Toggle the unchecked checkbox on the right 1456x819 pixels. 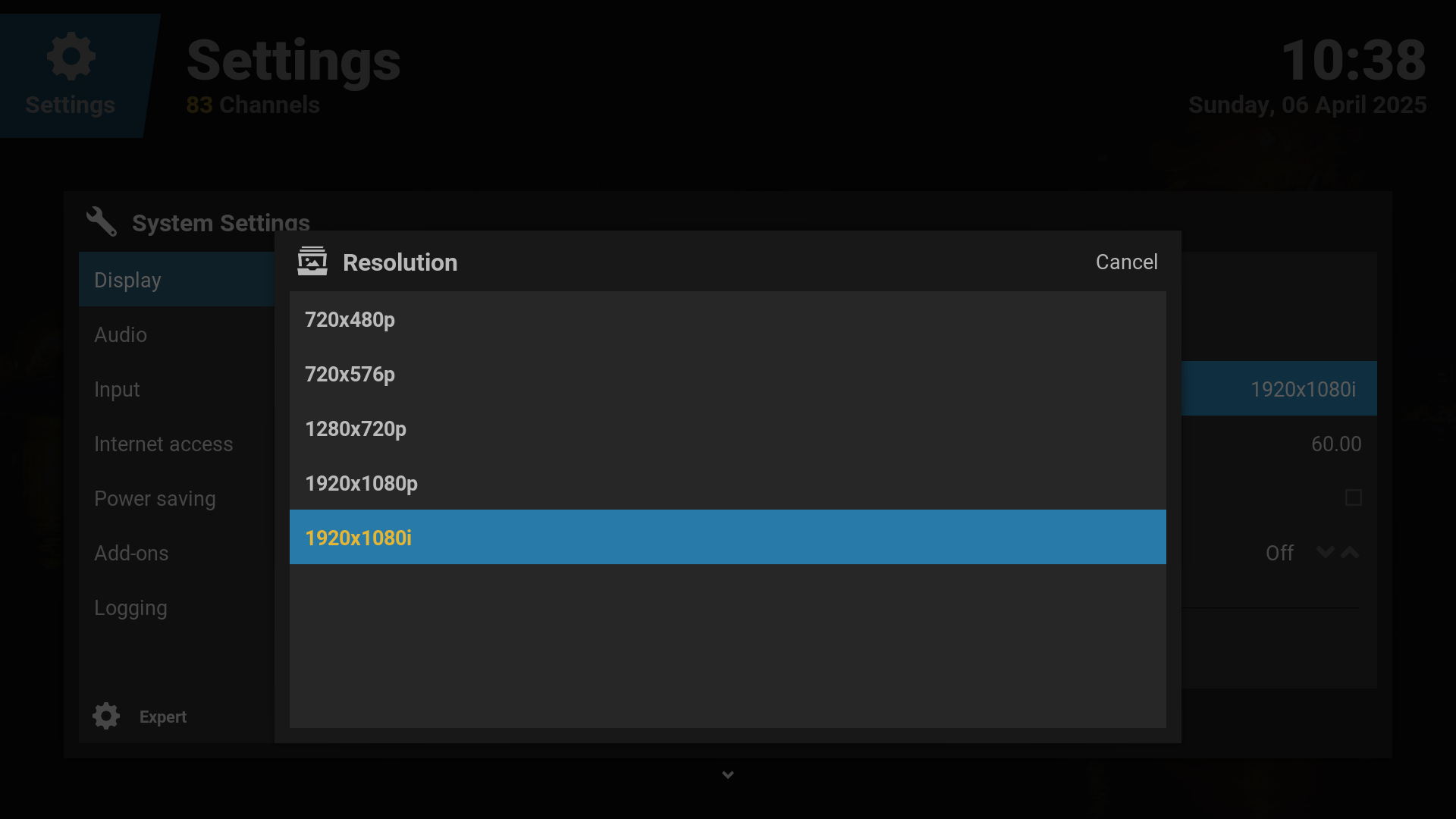click(1353, 497)
